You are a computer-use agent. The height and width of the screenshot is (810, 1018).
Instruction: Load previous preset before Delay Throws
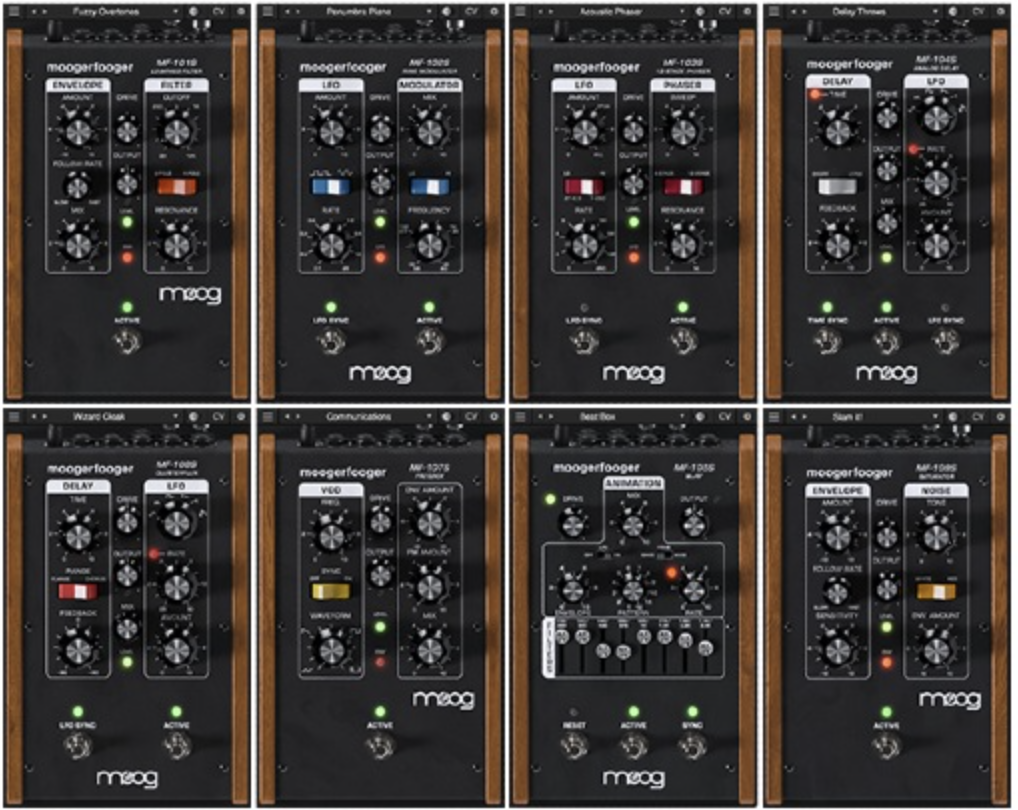pyautogui.click(x=794, y=11)
